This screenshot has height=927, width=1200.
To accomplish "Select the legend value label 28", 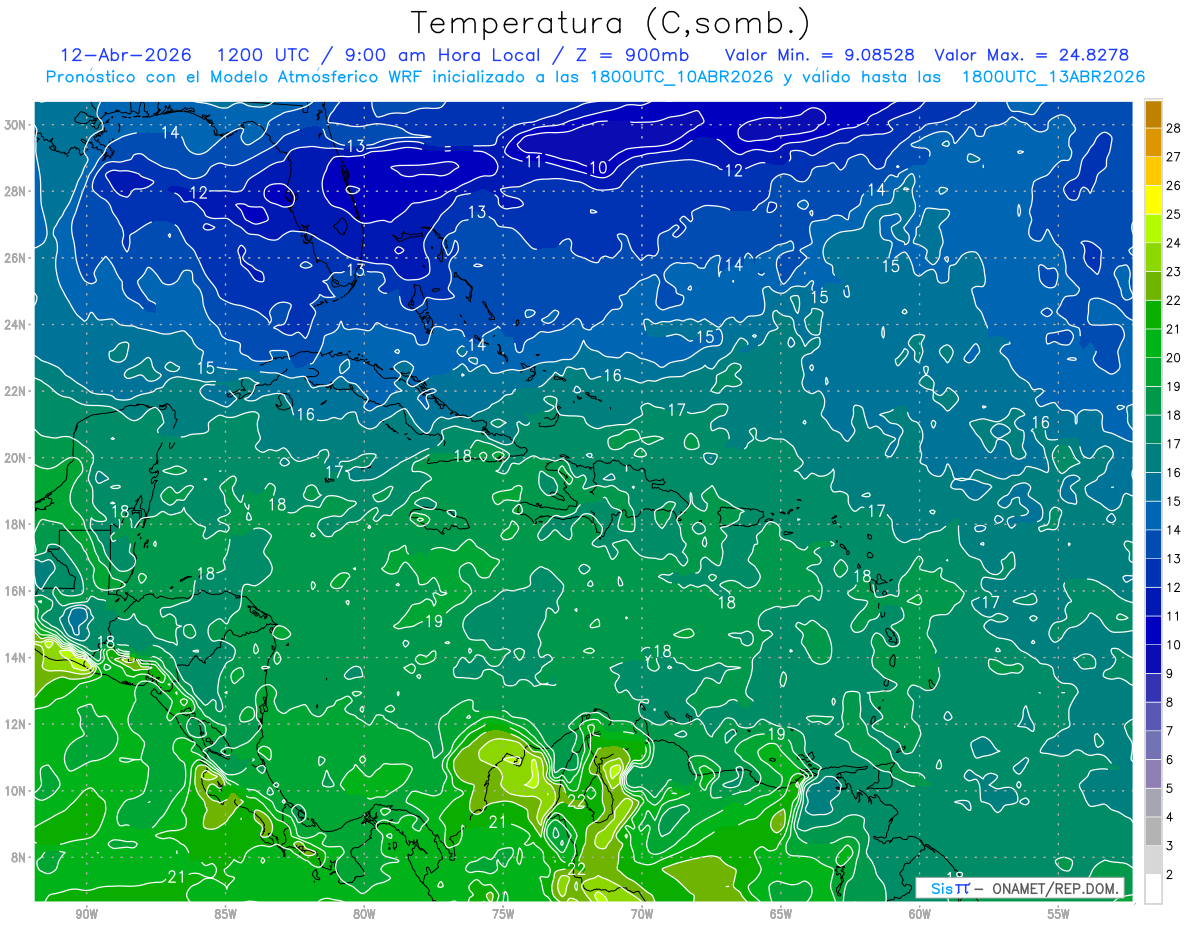I will click(x=1173, y=128).
